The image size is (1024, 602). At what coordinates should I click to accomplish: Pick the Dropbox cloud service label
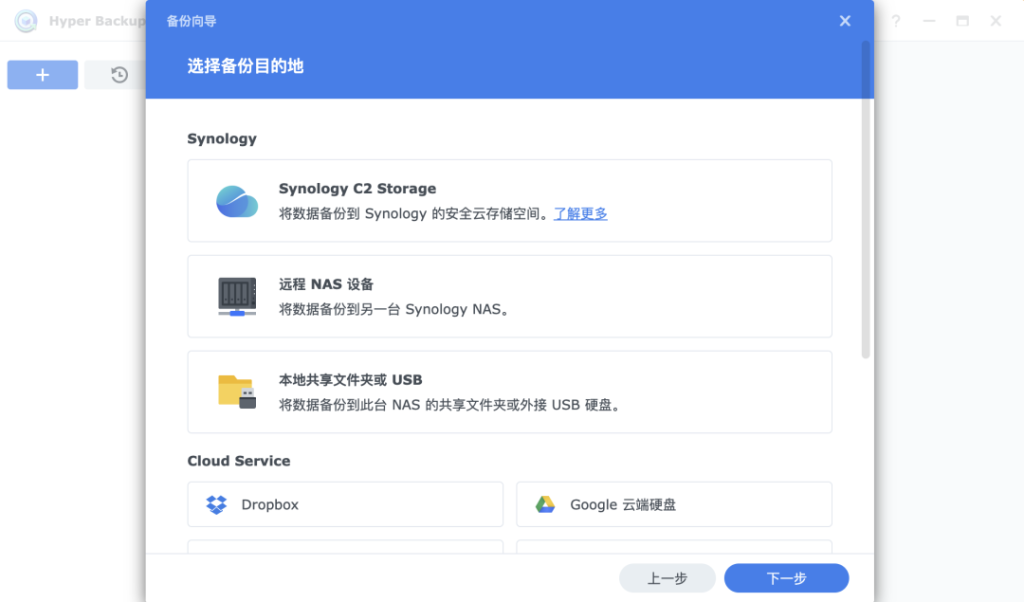pos(270,505)
